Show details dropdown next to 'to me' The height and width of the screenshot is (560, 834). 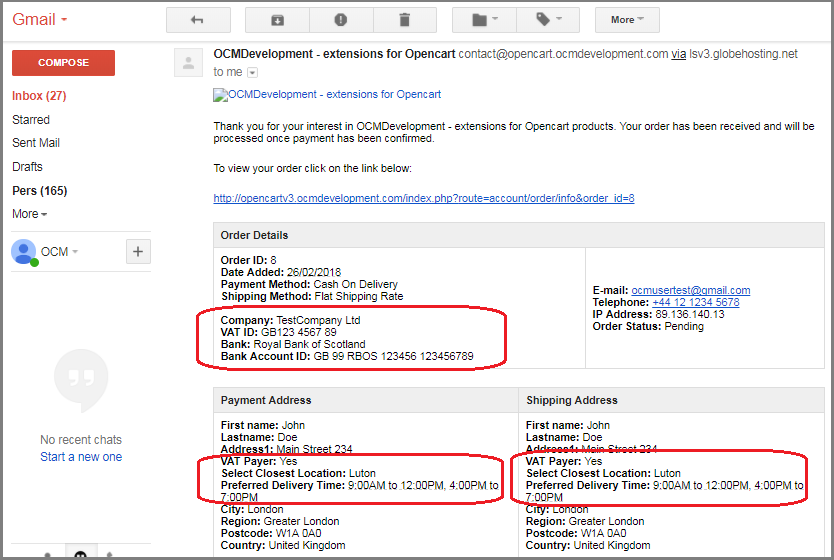click(x=253, y=72)
